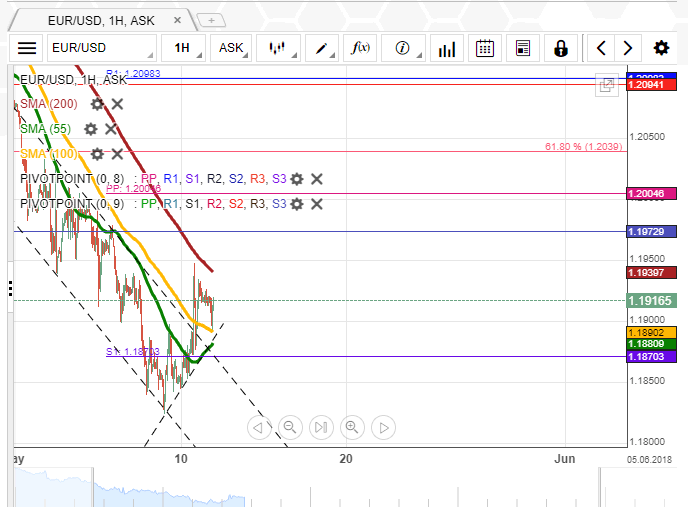
Task: Zoom out the chart with magnifier
Action: pyautogui.click(x=290, y=428)
